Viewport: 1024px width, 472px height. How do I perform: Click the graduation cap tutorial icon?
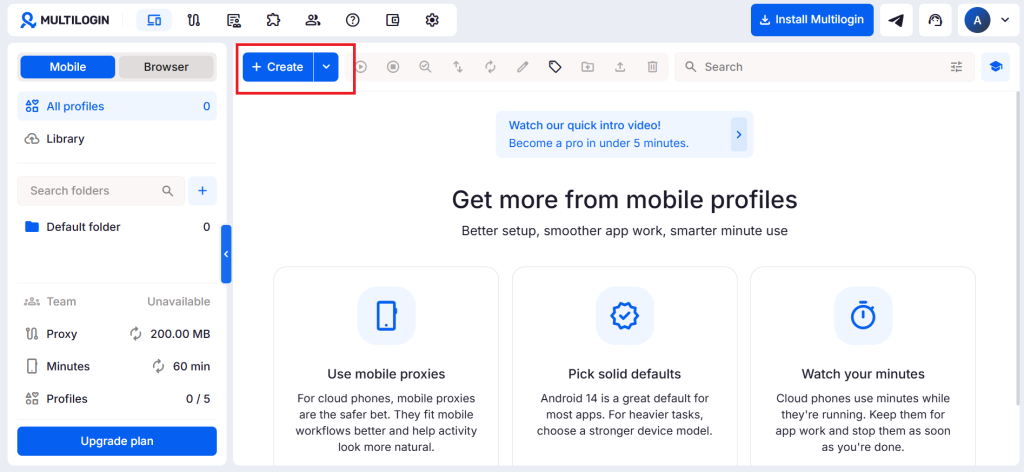995,67
